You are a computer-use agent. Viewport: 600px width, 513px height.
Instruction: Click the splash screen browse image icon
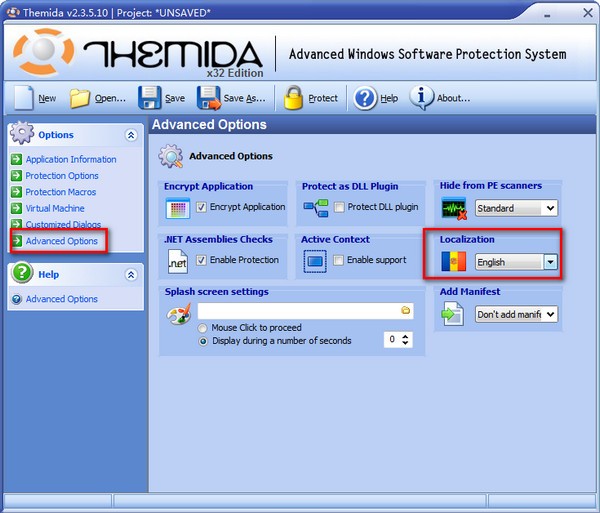click(405, 311)
